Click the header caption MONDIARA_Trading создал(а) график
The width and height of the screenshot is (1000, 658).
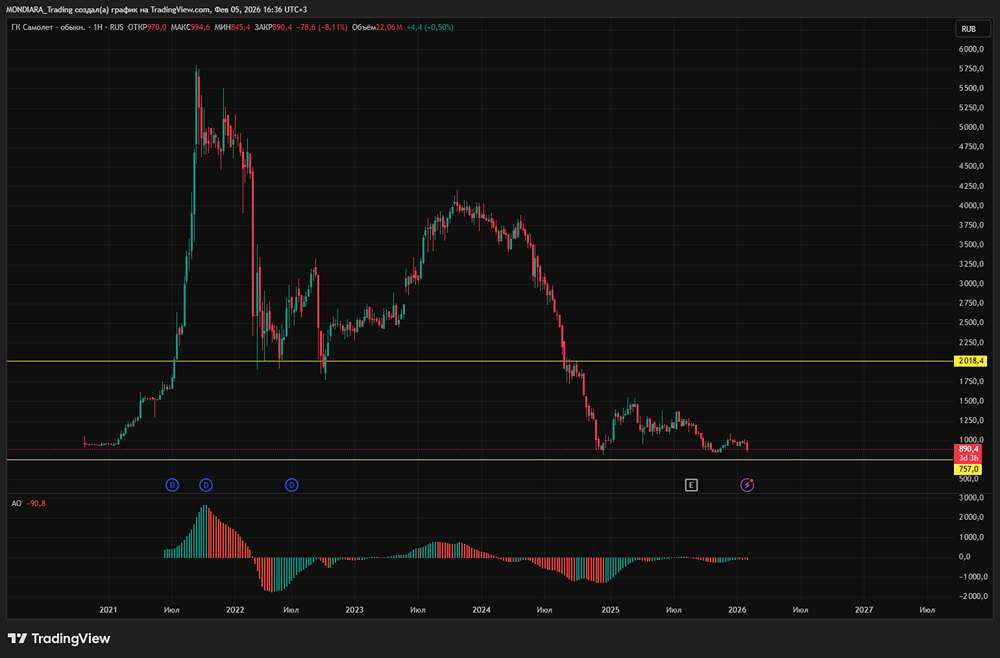70,10
